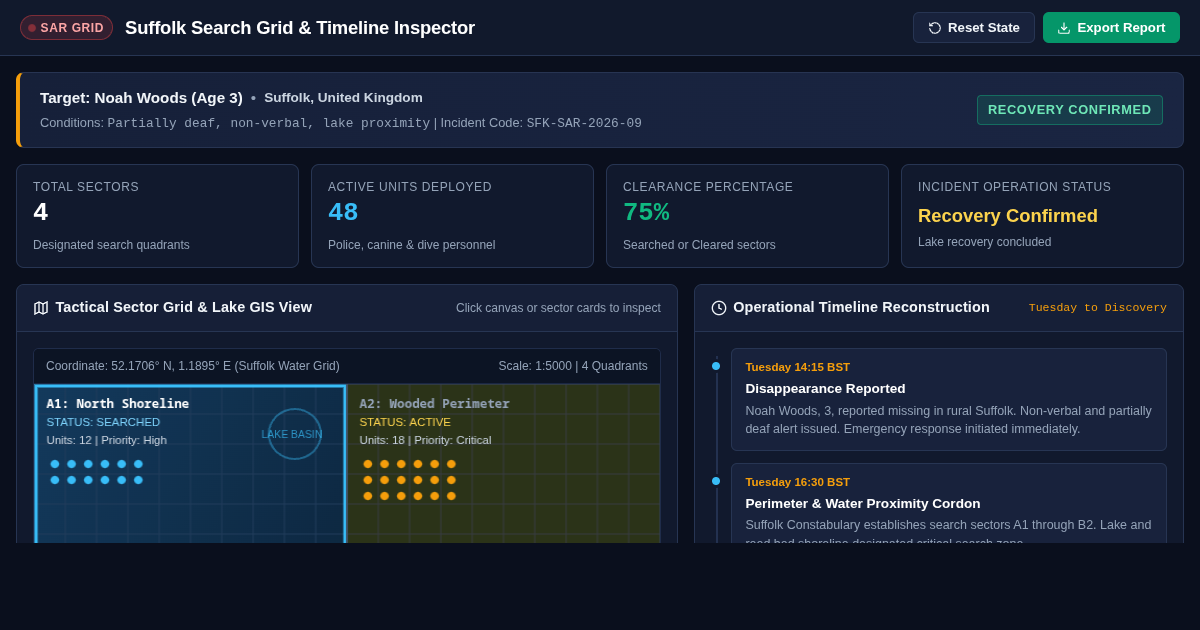Click the 'Scale: 1:5000 | 4 Quadrants' text
The height and width of the screenshot is (630, 1200).
573,366
